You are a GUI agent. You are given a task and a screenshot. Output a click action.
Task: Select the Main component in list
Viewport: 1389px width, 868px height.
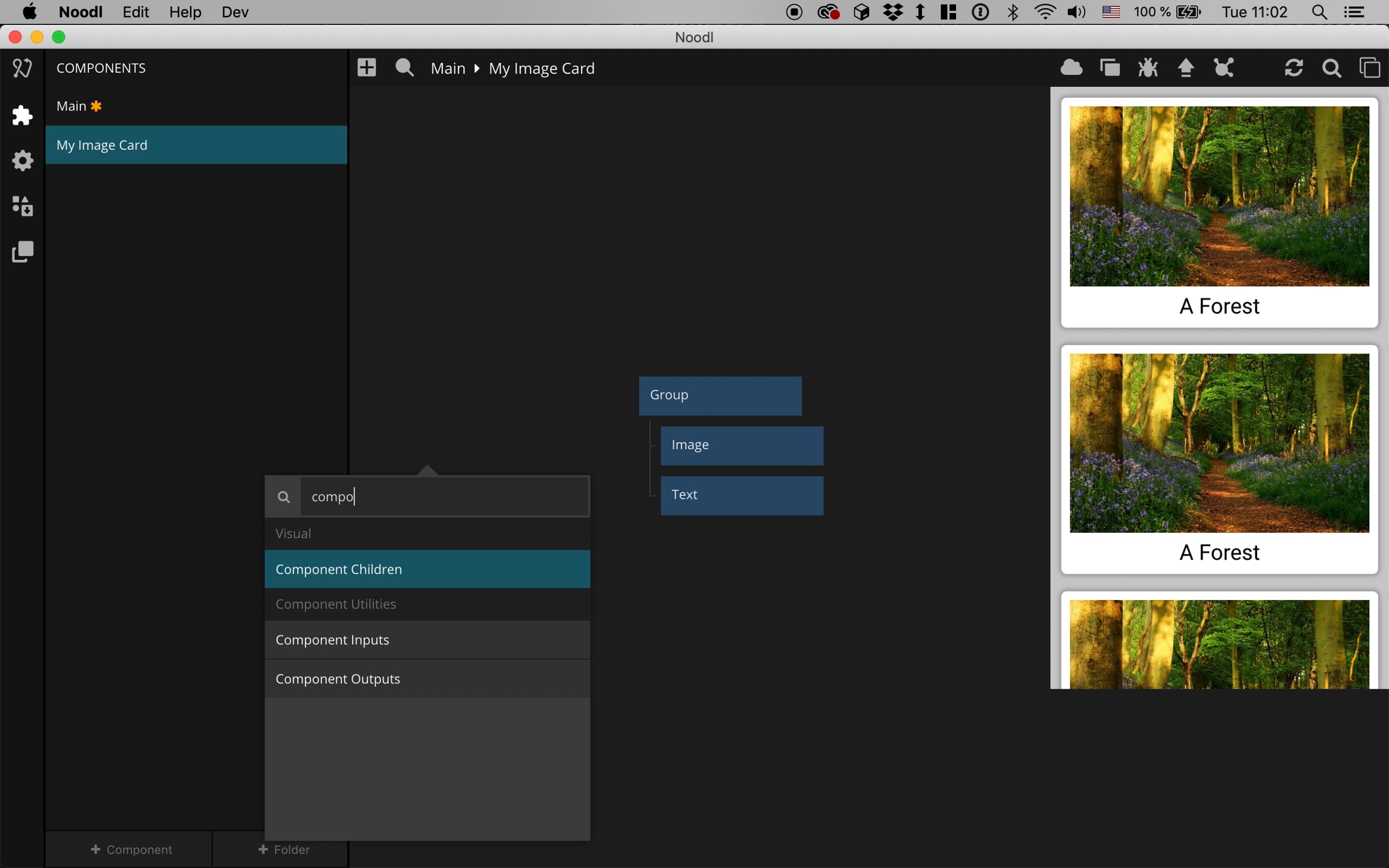pyautogui.click(x=196, y=106)
